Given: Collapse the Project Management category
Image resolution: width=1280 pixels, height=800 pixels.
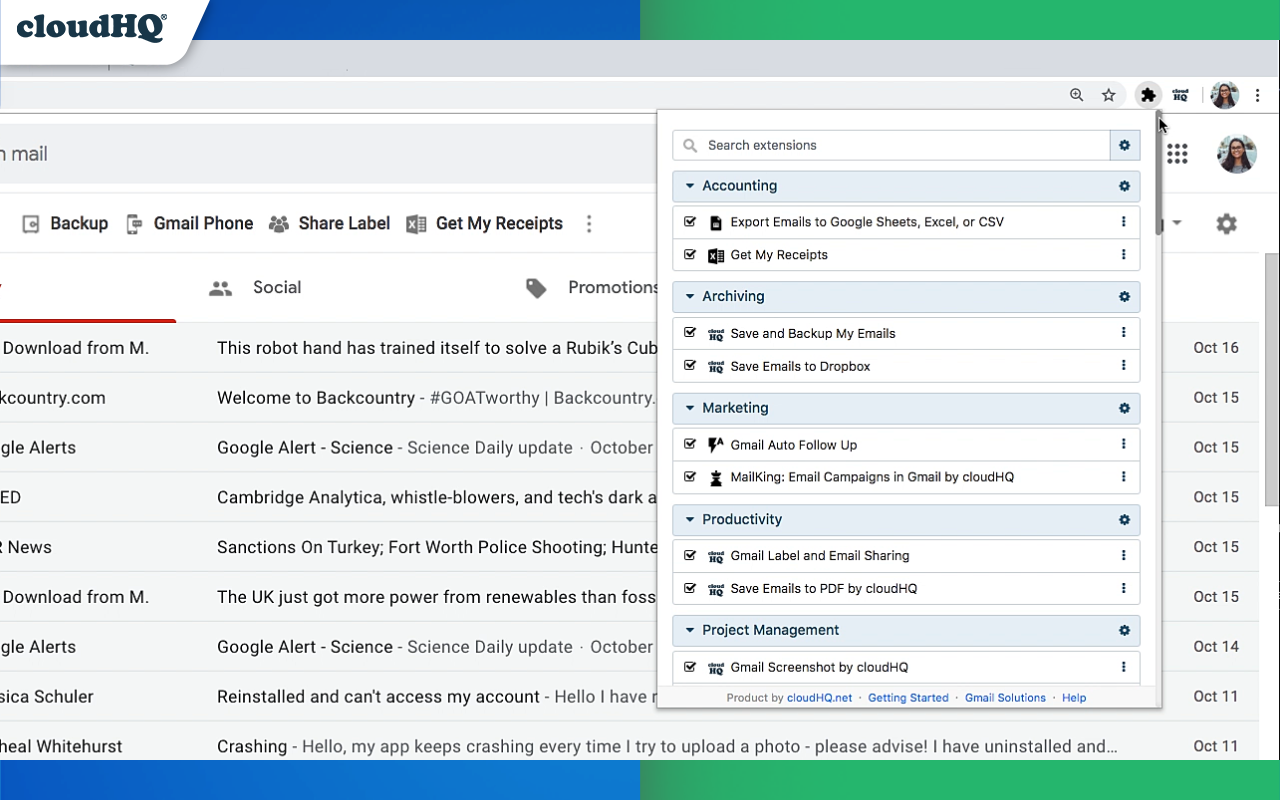Looking at the screenshot, I should (690, 630).
